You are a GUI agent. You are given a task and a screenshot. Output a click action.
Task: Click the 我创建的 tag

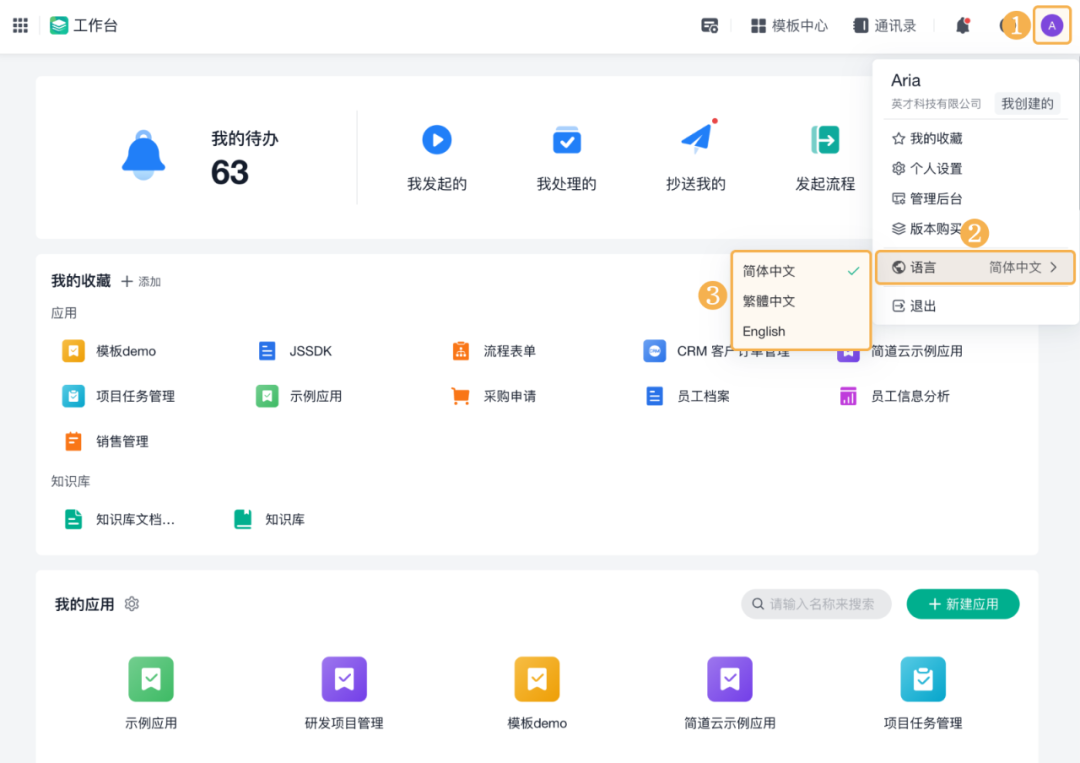pyautogui.click(x=1027, y=103)
